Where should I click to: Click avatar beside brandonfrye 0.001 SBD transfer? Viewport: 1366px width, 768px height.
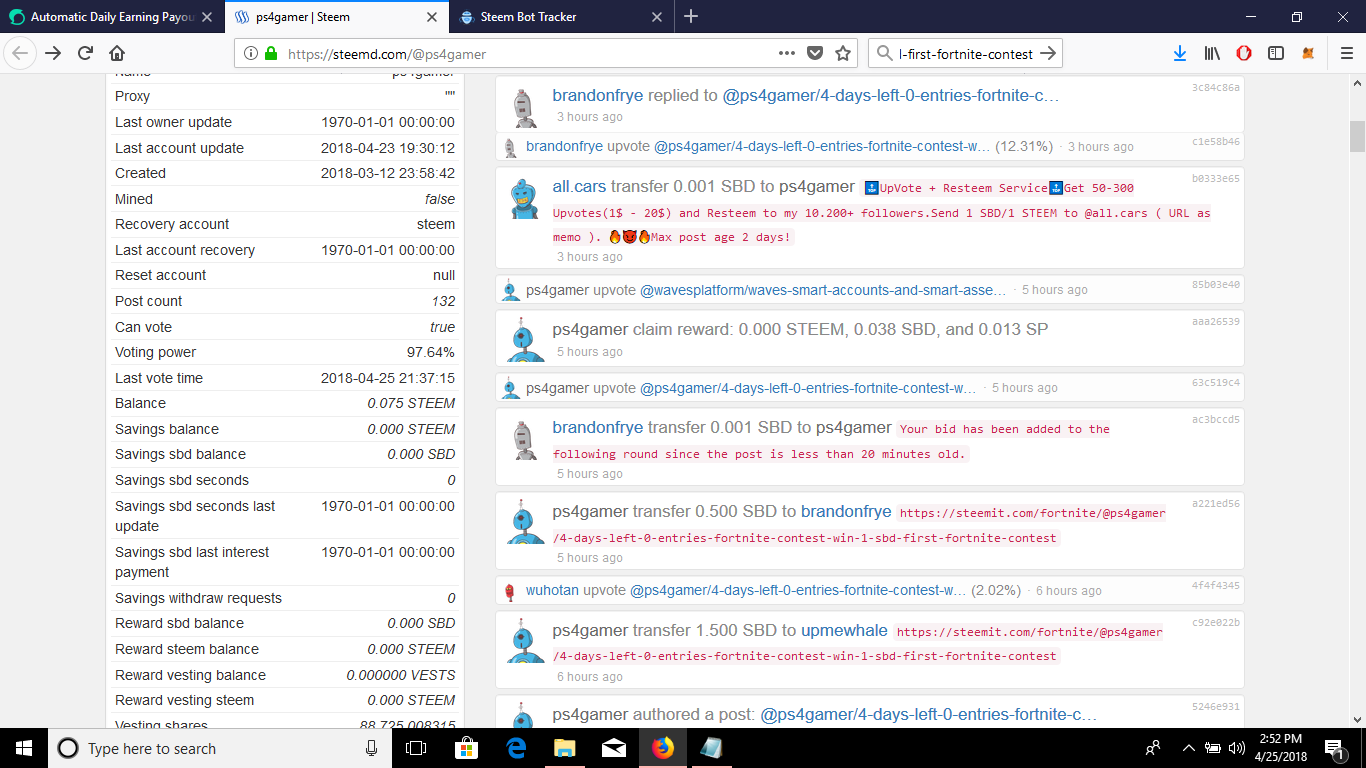pos(524,441)
